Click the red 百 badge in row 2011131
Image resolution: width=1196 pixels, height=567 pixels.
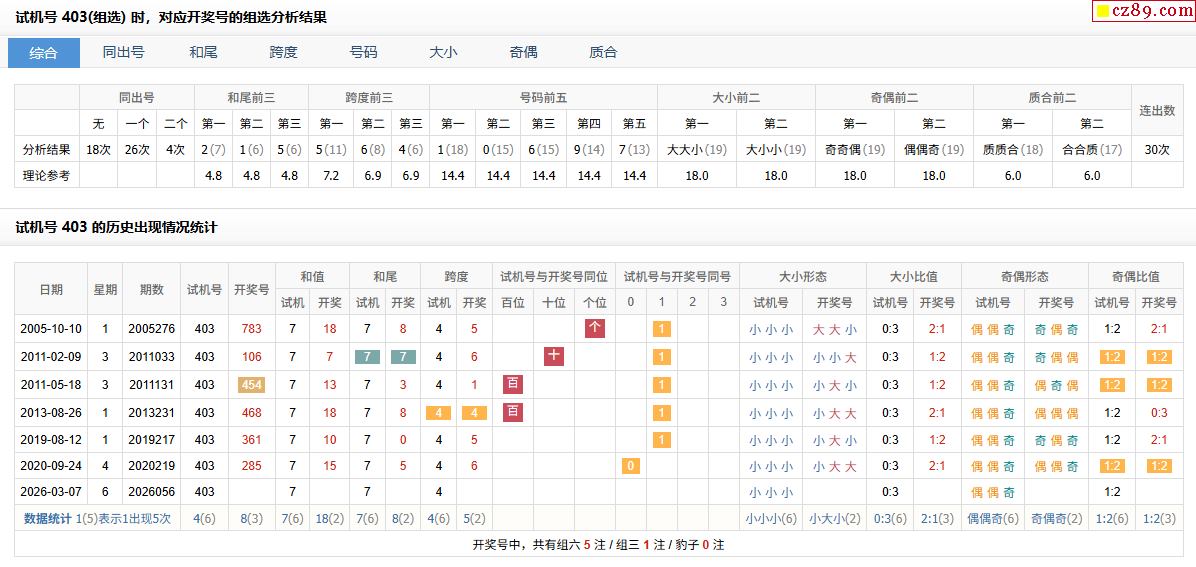pyautogui.click(x=513, y=384)
